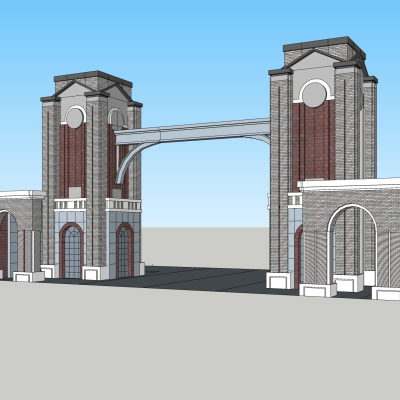
Task: Click the skybridge connecting the two towers
Action: click(x=193, y=131)
